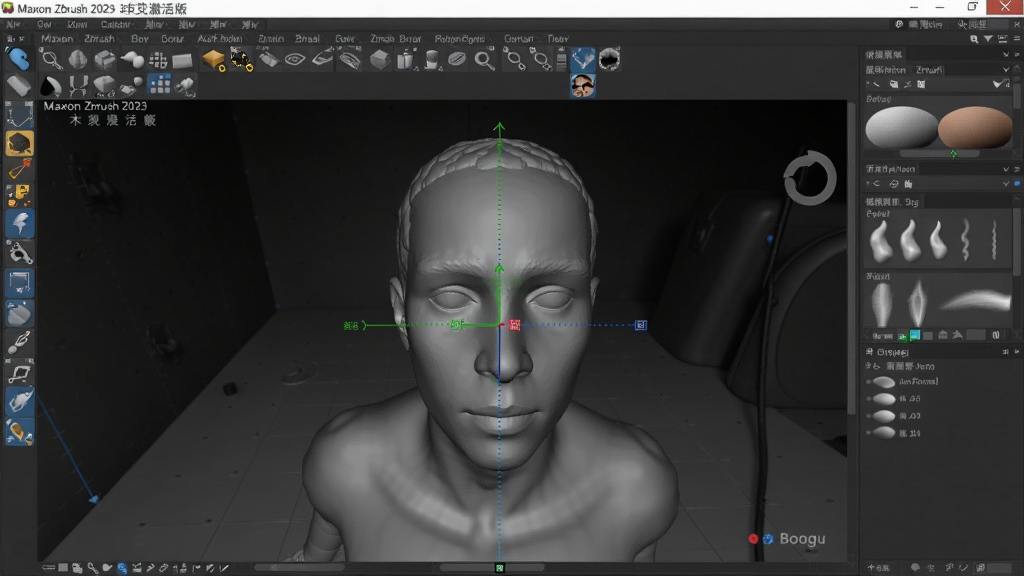Toggle the blue highlighted tool near sidebar bottom
Screen dimensions: 1024x576
(x=20, y=402)
